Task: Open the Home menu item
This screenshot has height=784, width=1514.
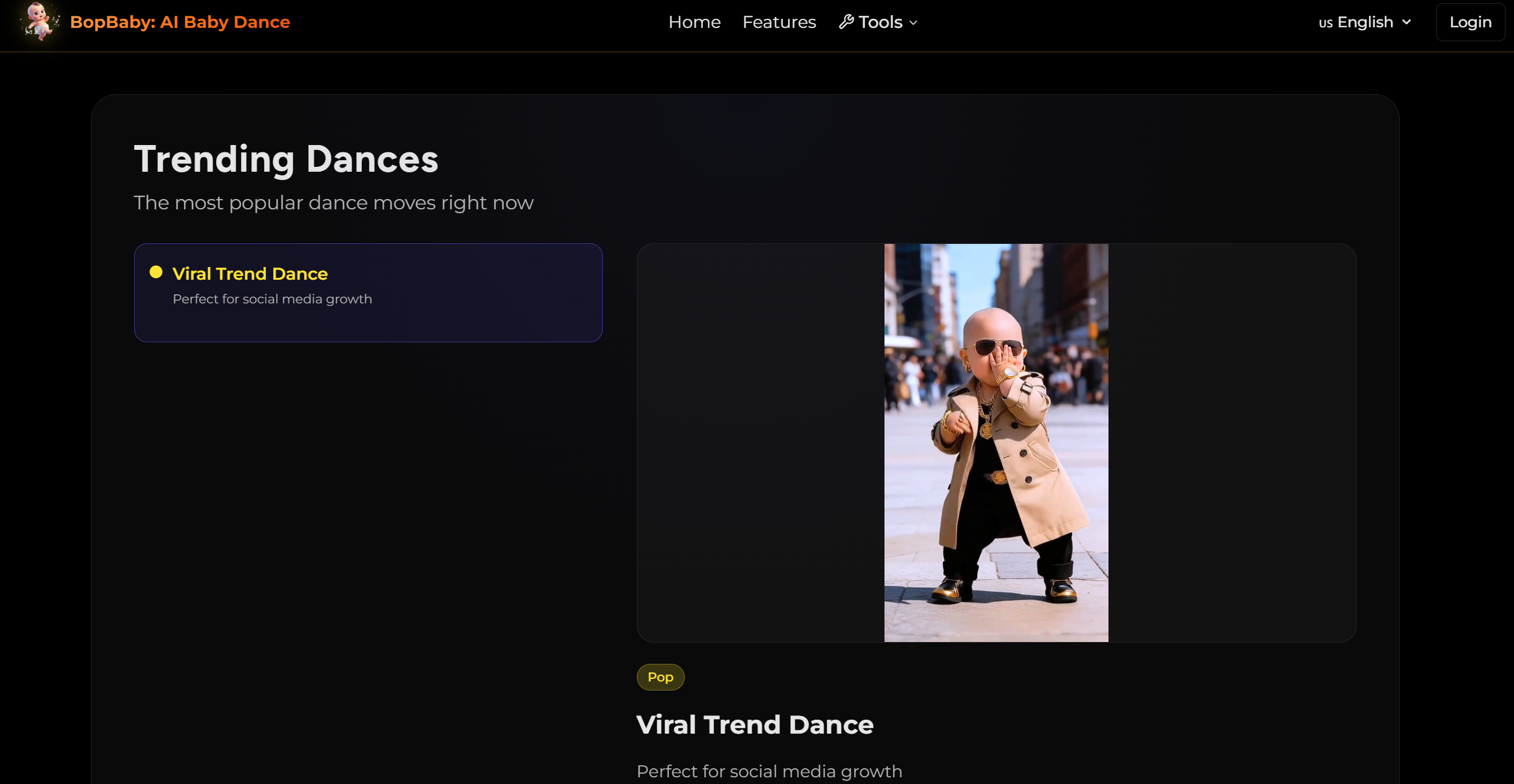Action: pyautogui.click(x=694, y=22)
